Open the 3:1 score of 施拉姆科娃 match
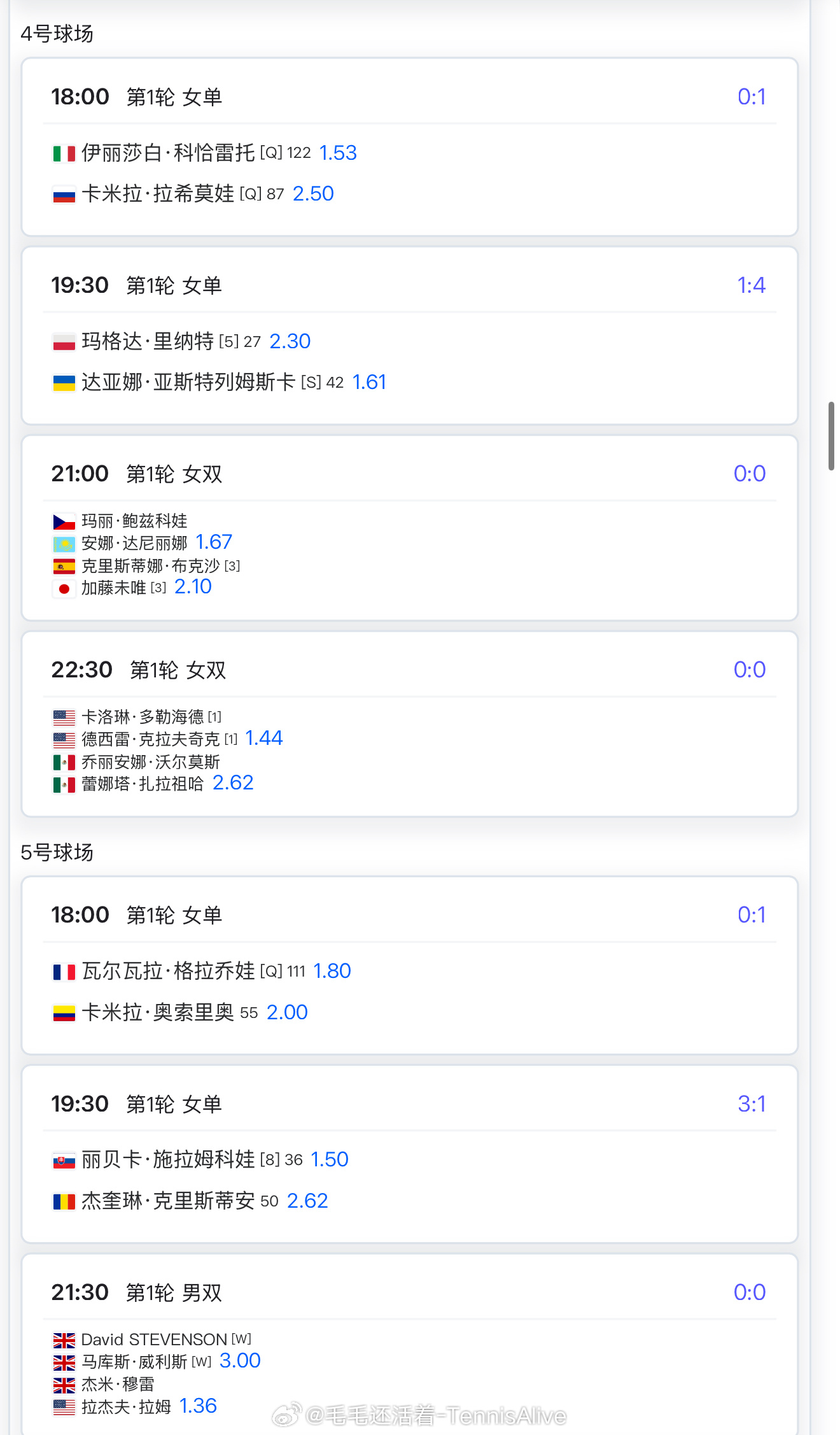The image size is (840, 1435). coord(752,1104)
